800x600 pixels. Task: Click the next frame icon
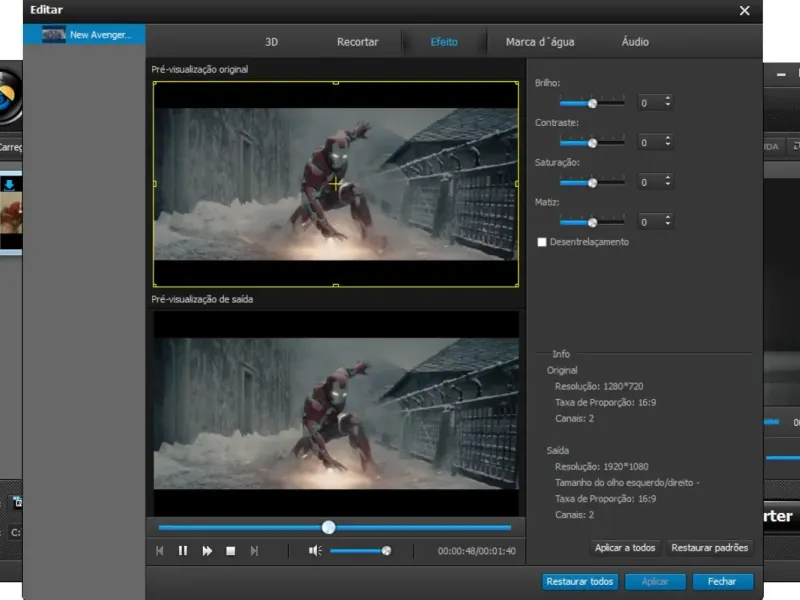(x=254, y=551)
